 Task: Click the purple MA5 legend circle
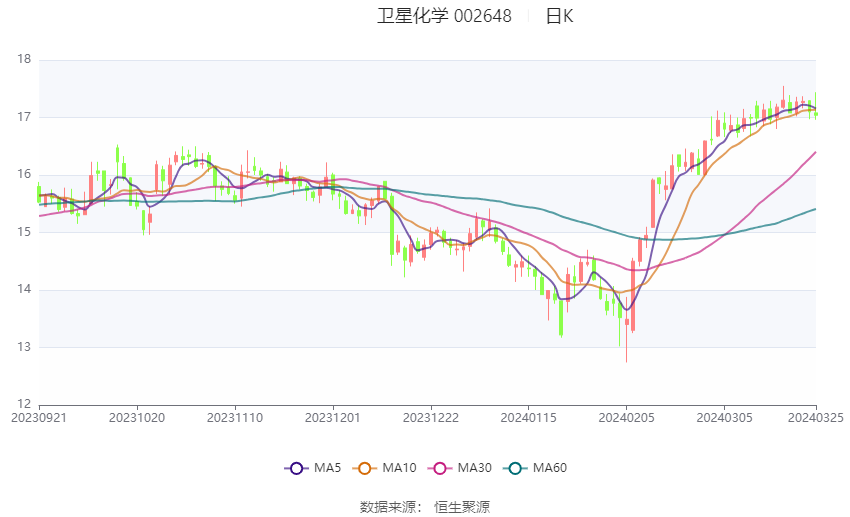click(x=295, y=468)
